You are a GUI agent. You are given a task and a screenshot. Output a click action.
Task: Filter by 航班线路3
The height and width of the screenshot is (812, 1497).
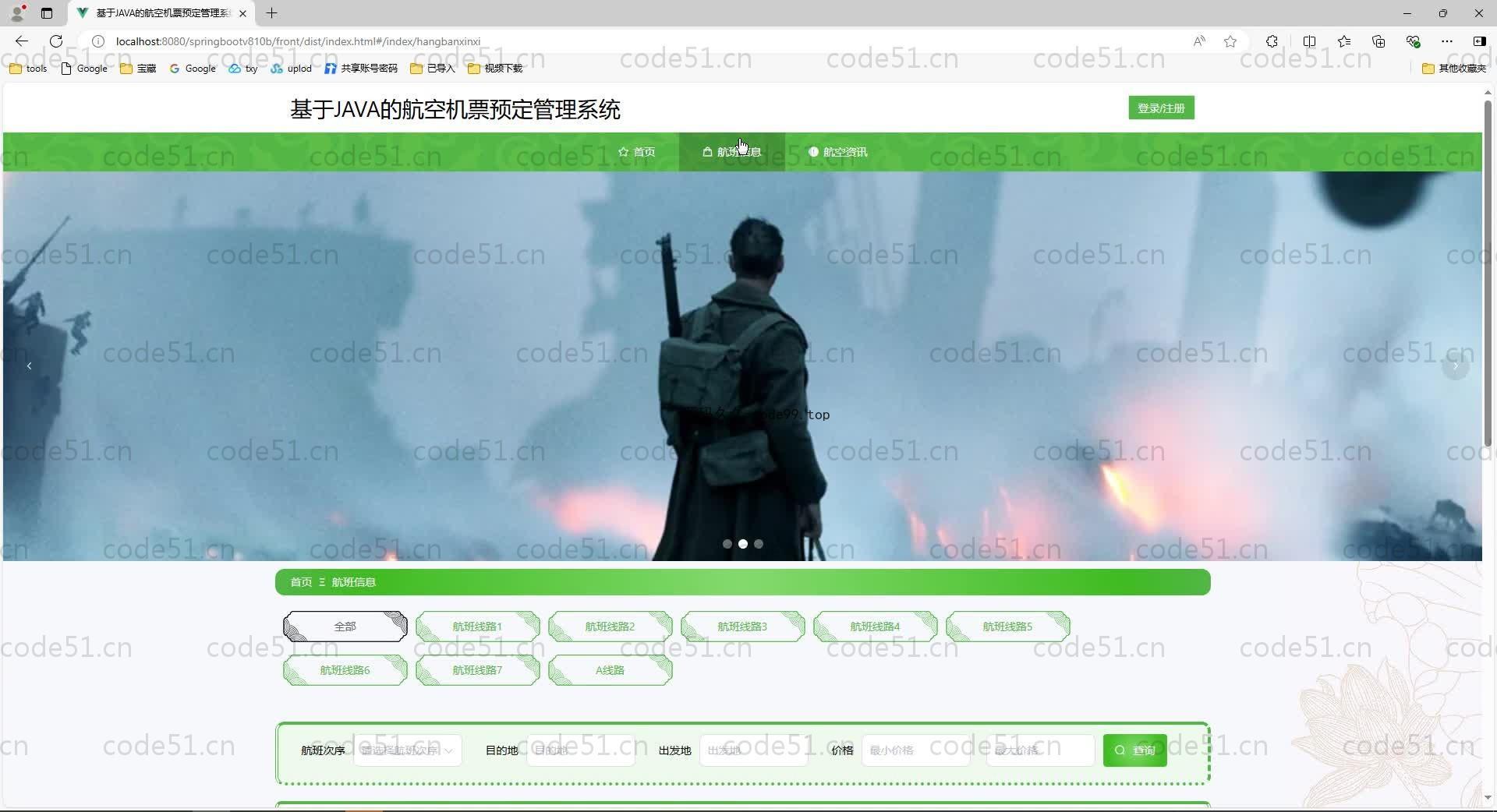[742, 627]
